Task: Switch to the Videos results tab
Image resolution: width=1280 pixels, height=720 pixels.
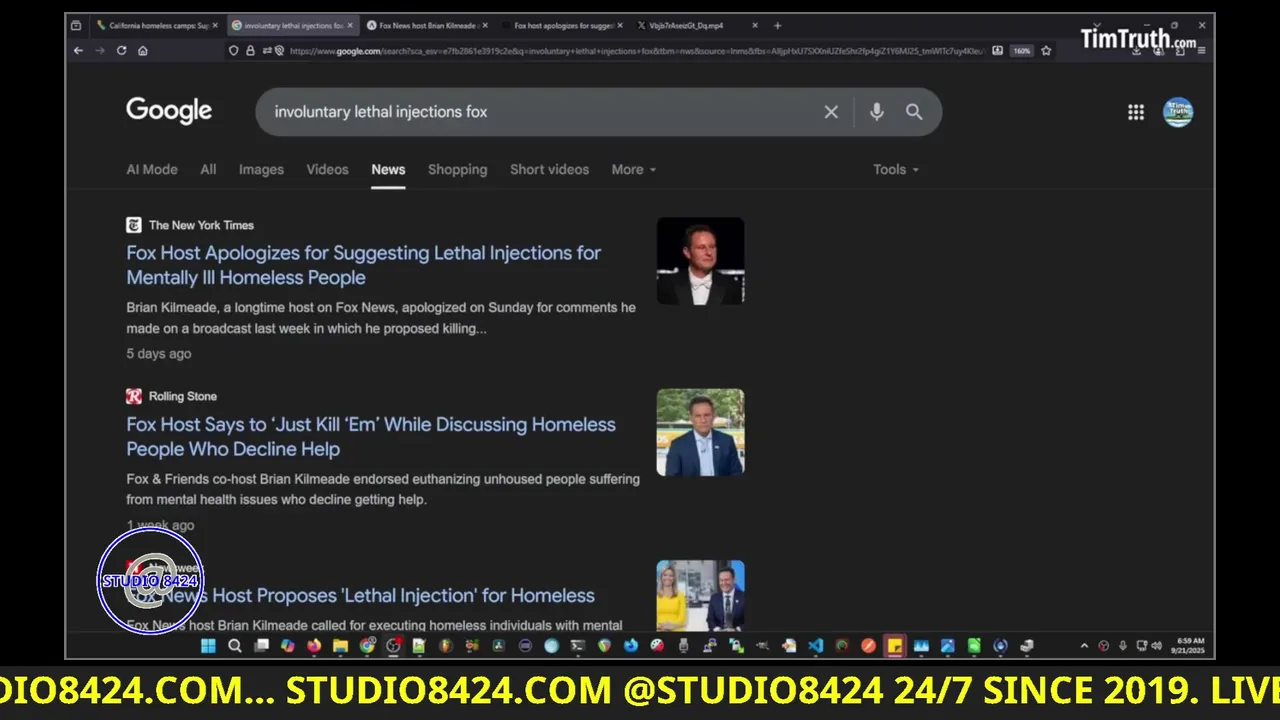Action: coord(327,169)
